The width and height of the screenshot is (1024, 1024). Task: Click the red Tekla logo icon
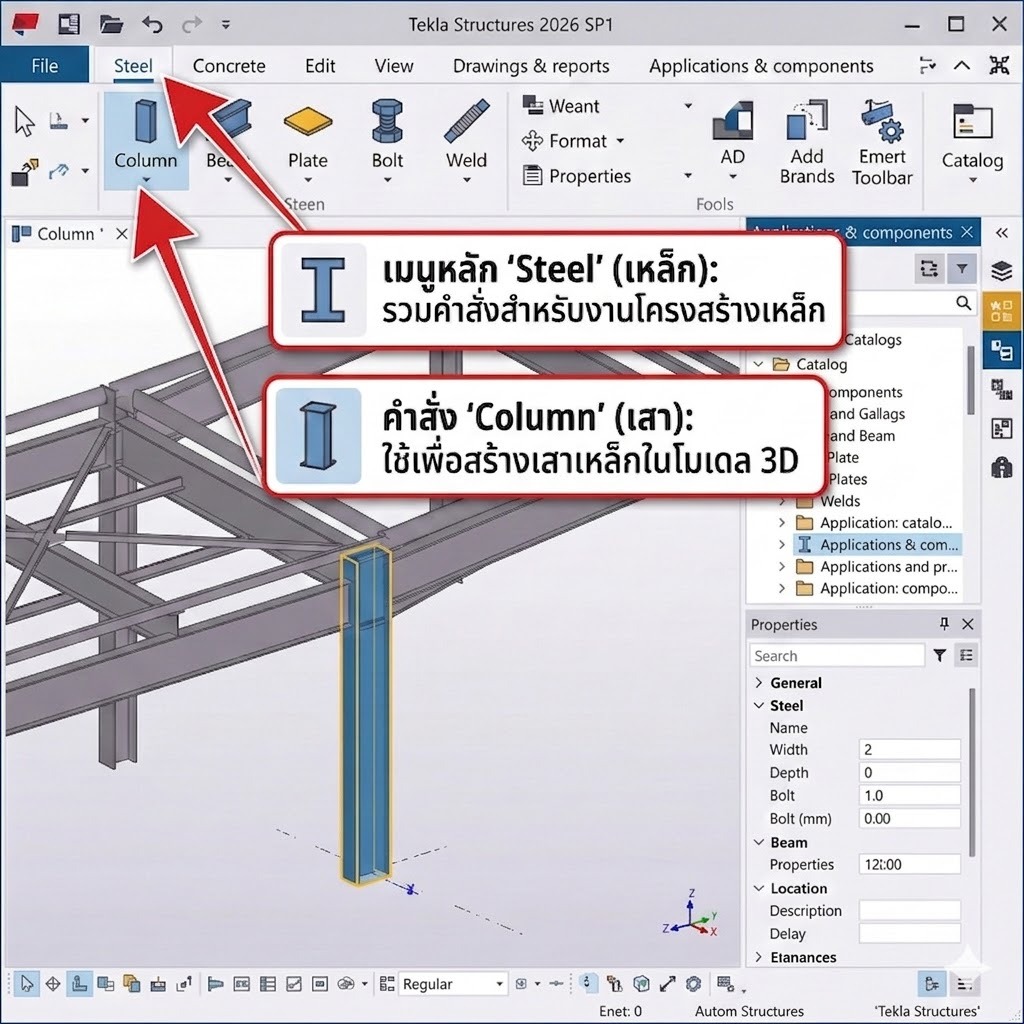(x=25, y=25)
